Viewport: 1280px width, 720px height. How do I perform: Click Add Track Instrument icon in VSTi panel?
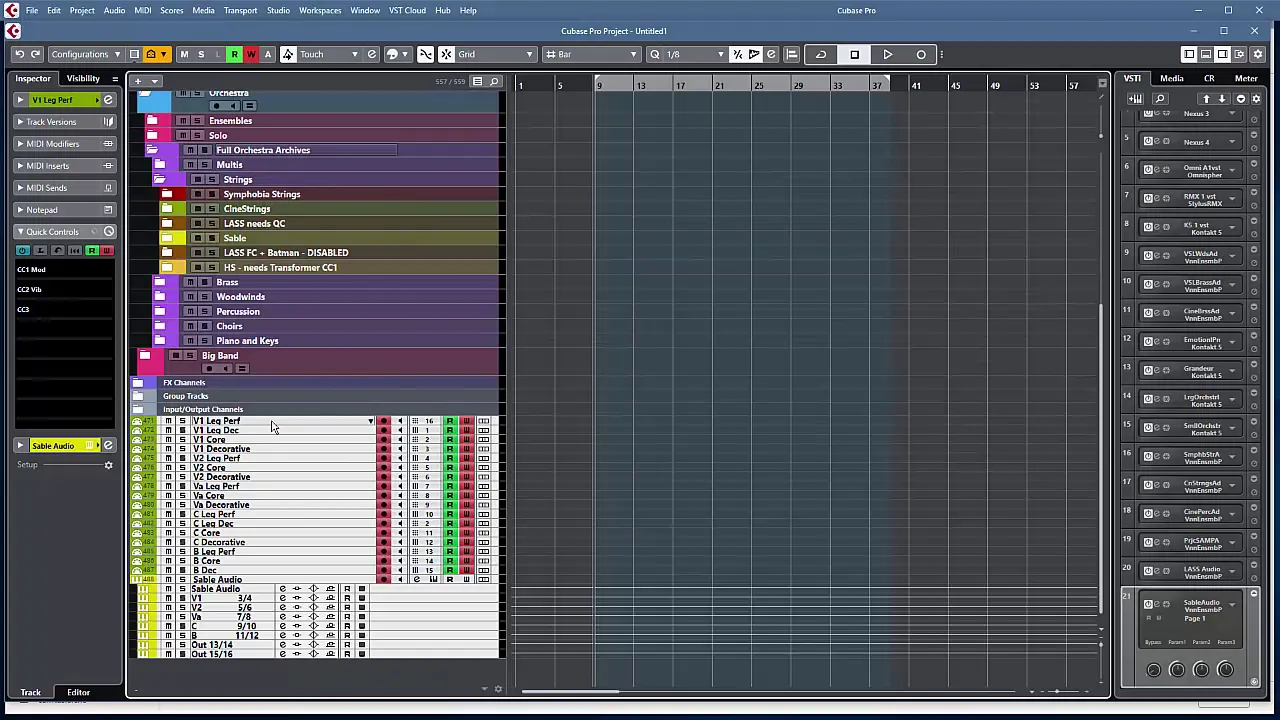pyautogui.click(x=1135, y=99)
